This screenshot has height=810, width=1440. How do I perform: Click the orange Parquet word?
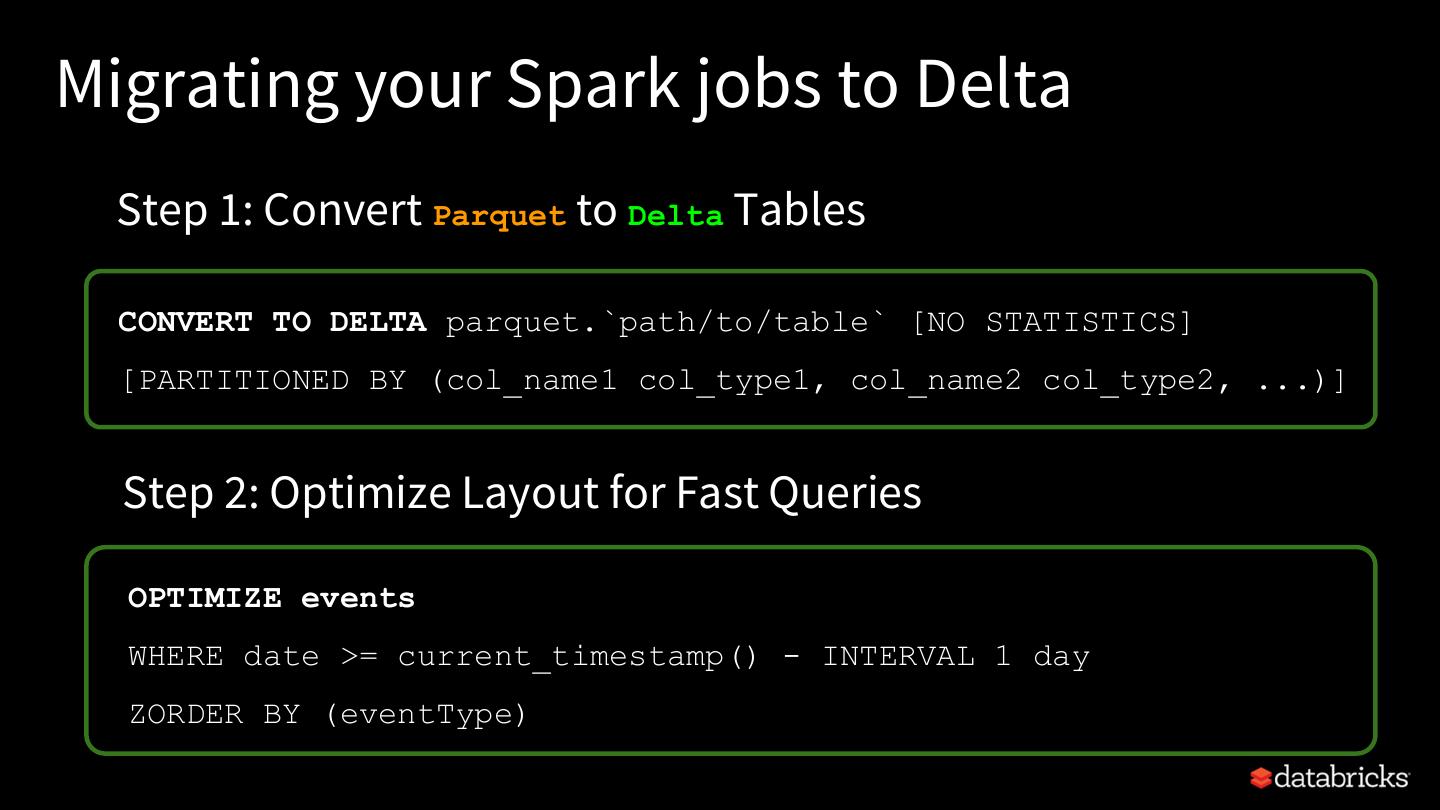pos(499,216)
